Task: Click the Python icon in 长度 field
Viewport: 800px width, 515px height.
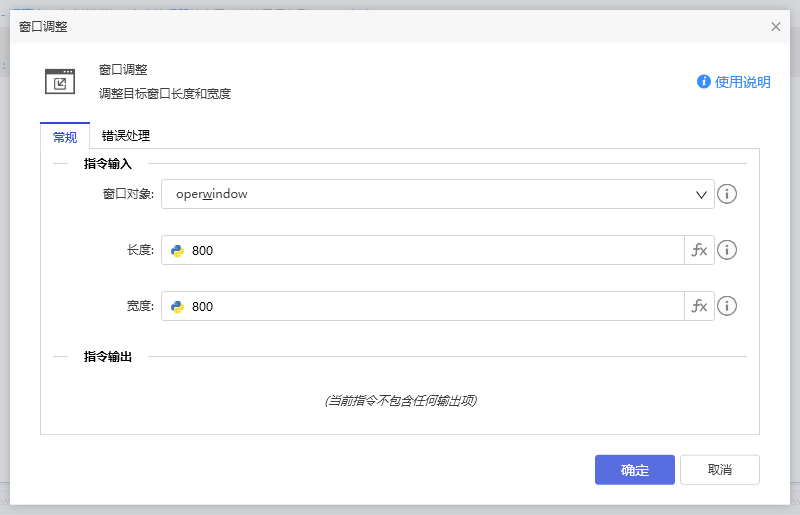Action: click(178, 250)
